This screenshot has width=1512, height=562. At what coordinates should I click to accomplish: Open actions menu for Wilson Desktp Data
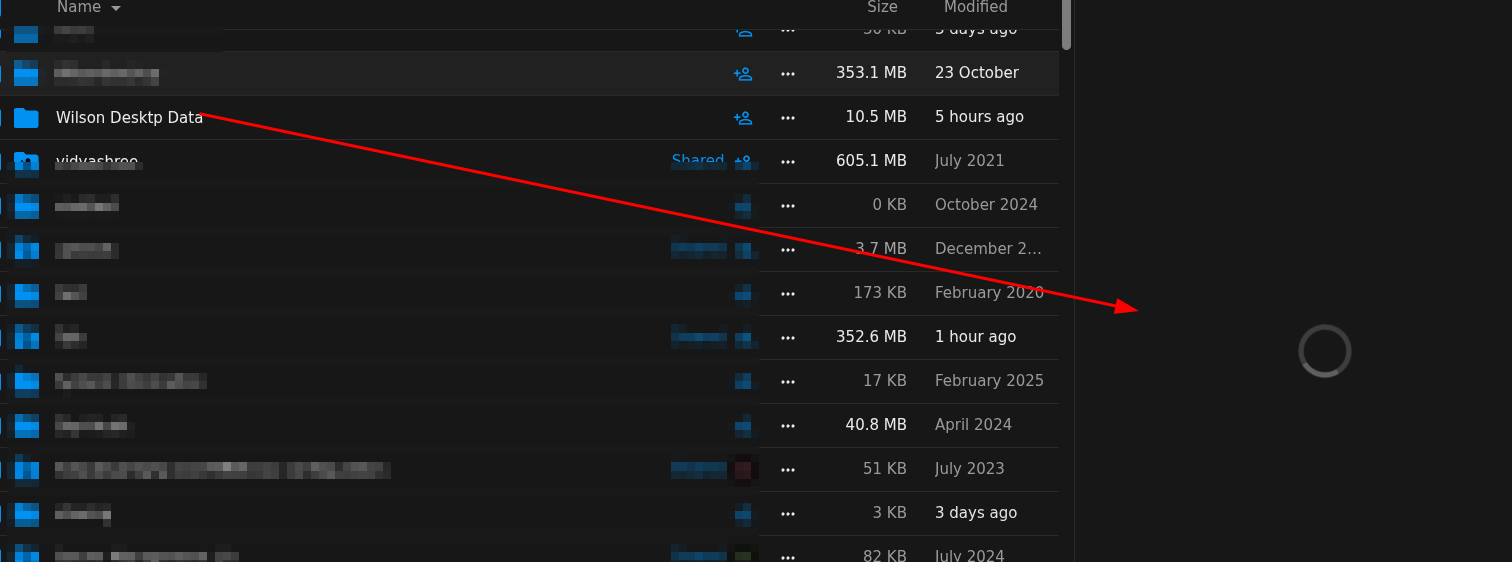click(x=788, y=118)
